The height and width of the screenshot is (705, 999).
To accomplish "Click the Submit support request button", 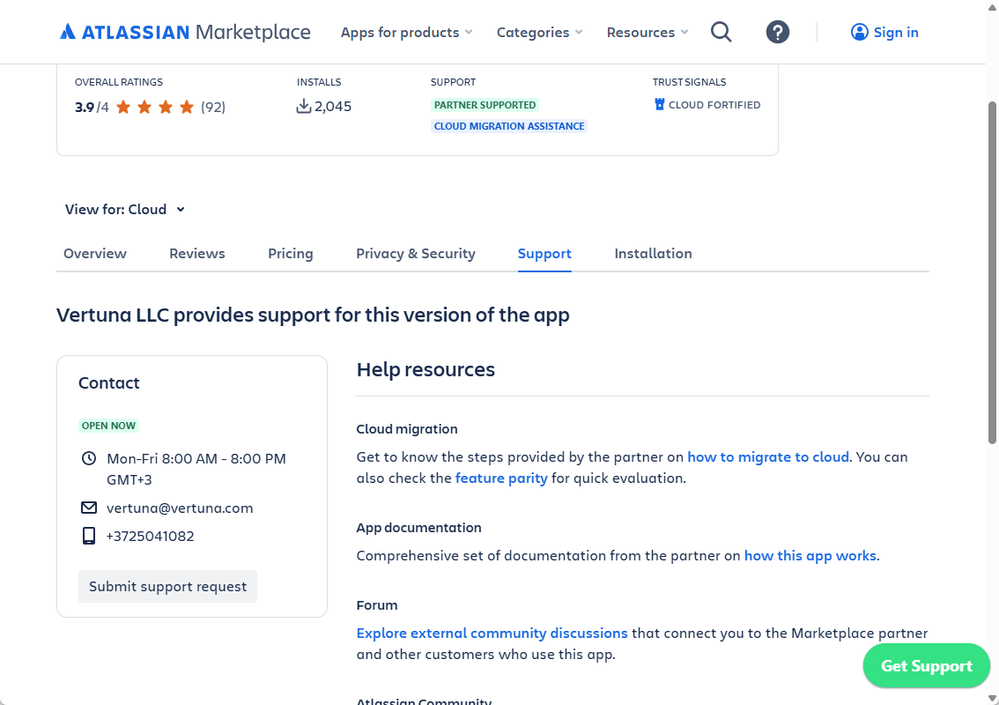I will click(x=168, y=586).
